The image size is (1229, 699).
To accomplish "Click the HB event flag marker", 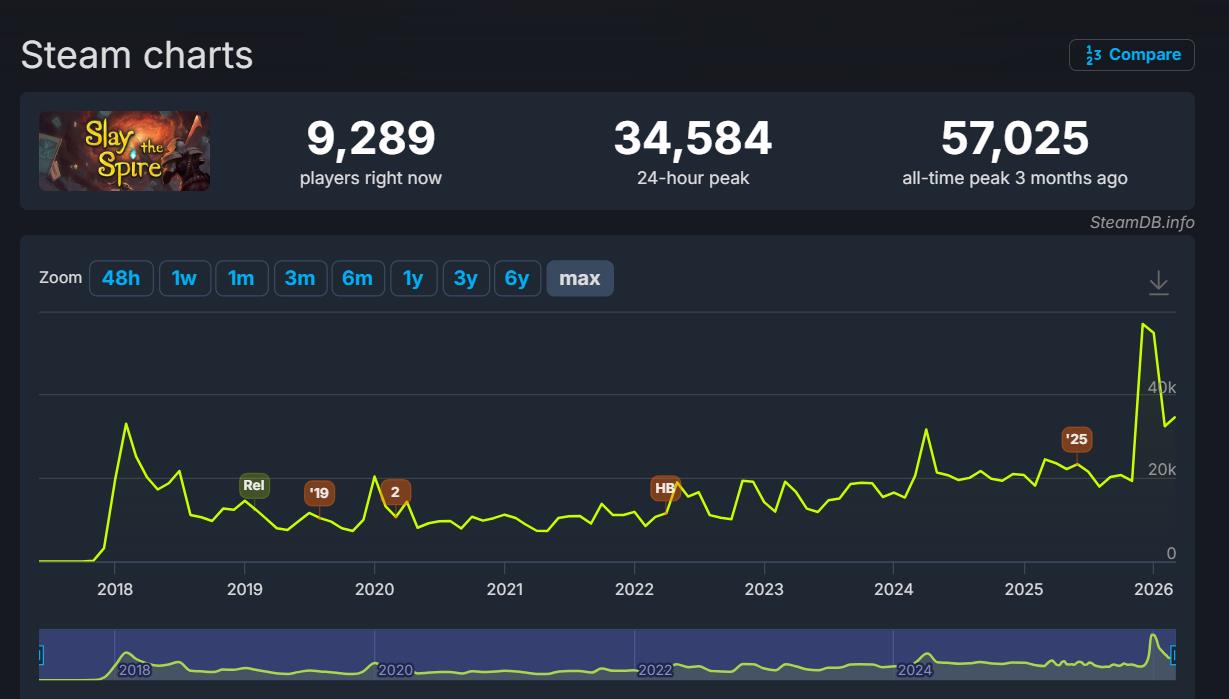I will 665,488.
